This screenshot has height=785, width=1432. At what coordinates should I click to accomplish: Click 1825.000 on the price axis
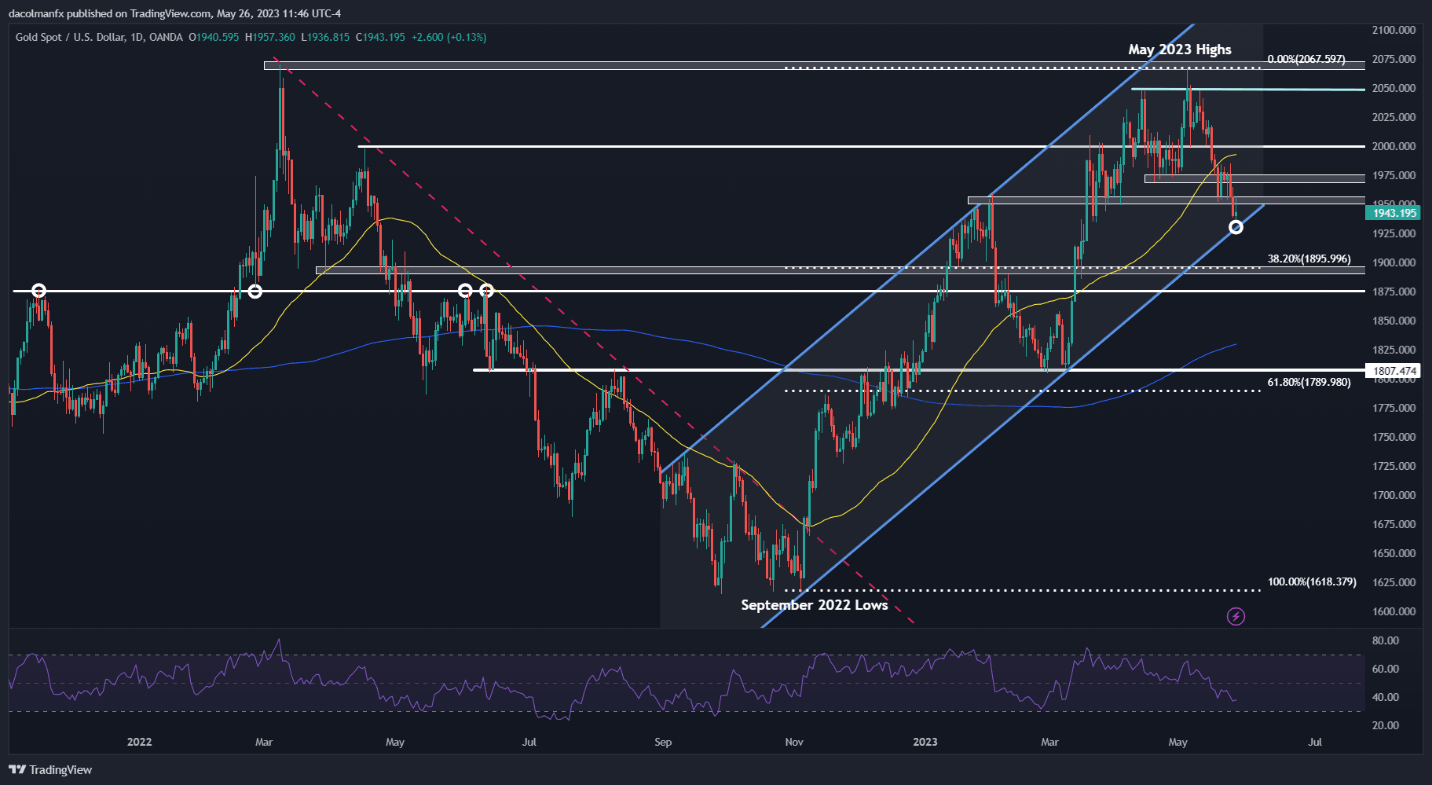point(1396,350)
